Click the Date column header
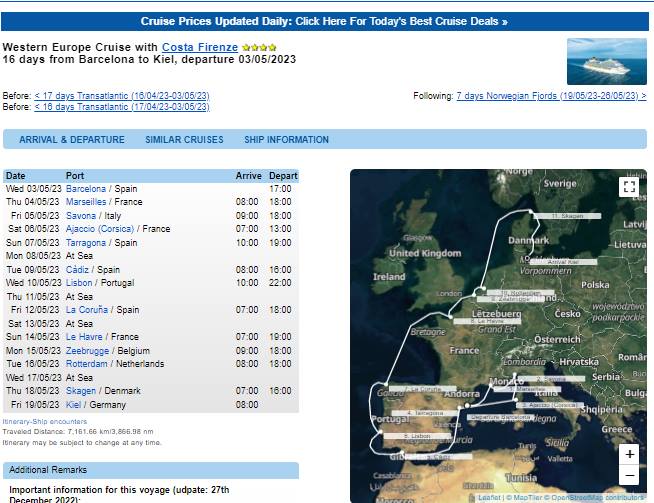Image resolution: width=654 pixels, height=503 pixels. (x=15, y=176)
